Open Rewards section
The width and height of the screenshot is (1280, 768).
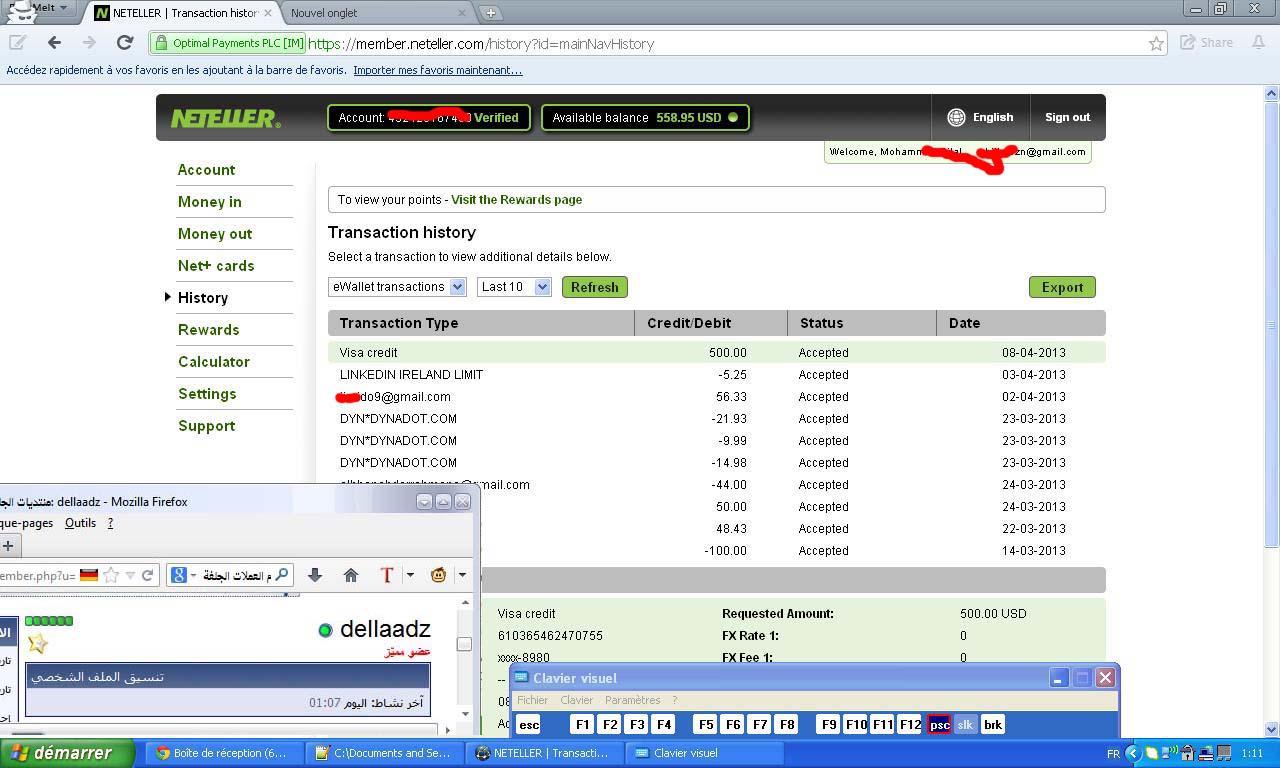pos(208,330)
